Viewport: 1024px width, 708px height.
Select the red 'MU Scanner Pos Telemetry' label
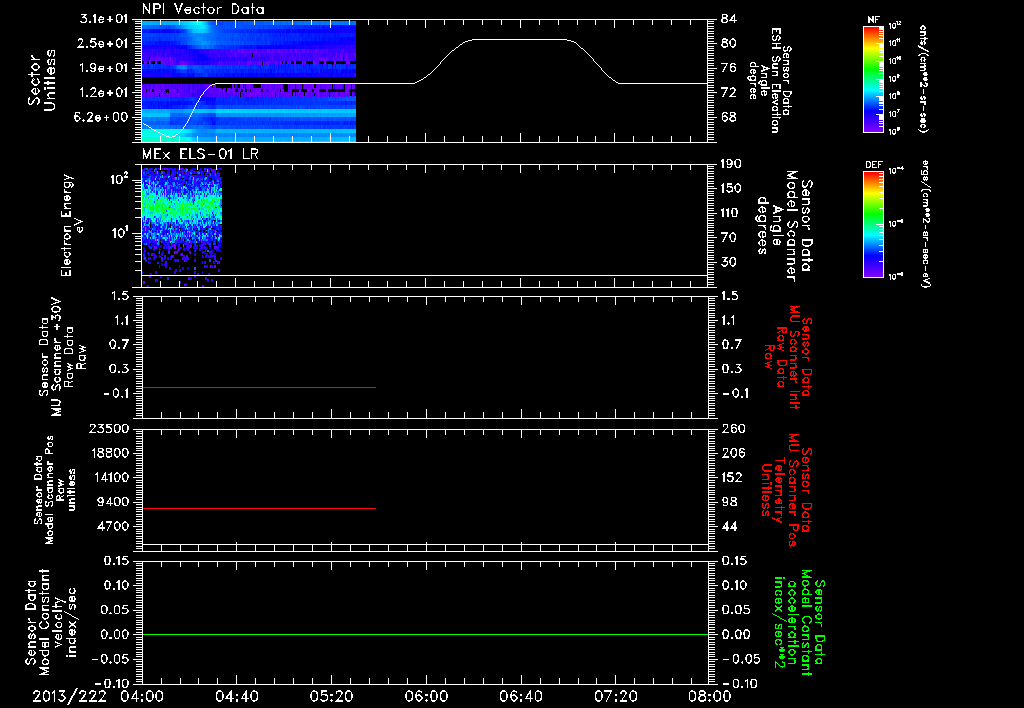(x=787, y=490)
